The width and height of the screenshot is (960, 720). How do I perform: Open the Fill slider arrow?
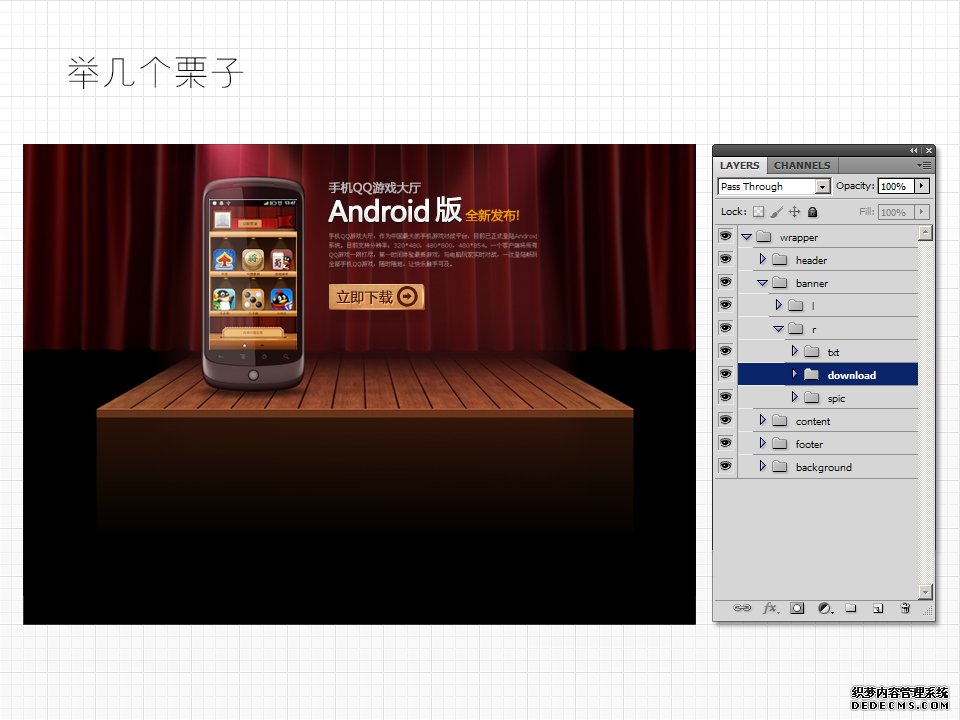click(x=922, y=212)
